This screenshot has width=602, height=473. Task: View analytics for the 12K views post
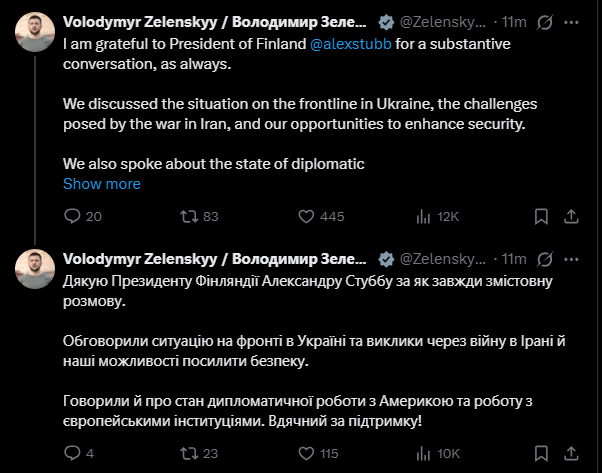(425, 216)
